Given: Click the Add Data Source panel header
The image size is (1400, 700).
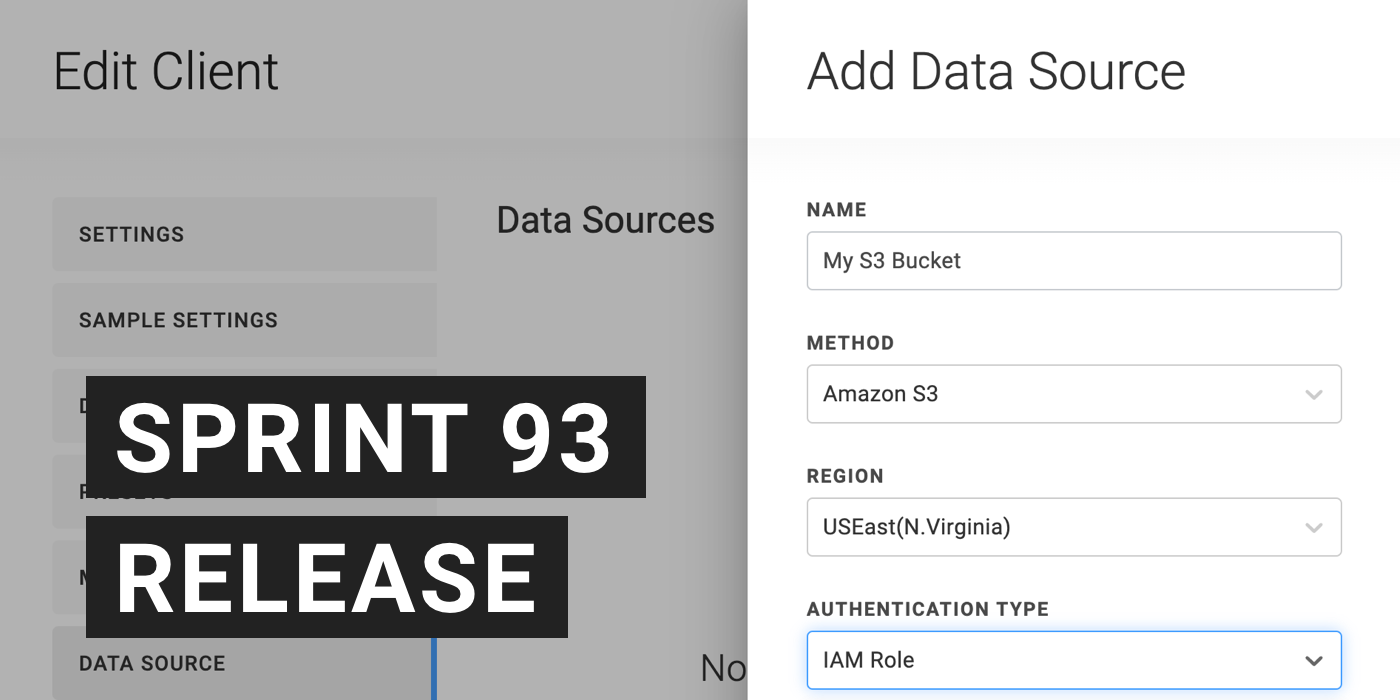Looking at the screenshot, I should (996, 70).
